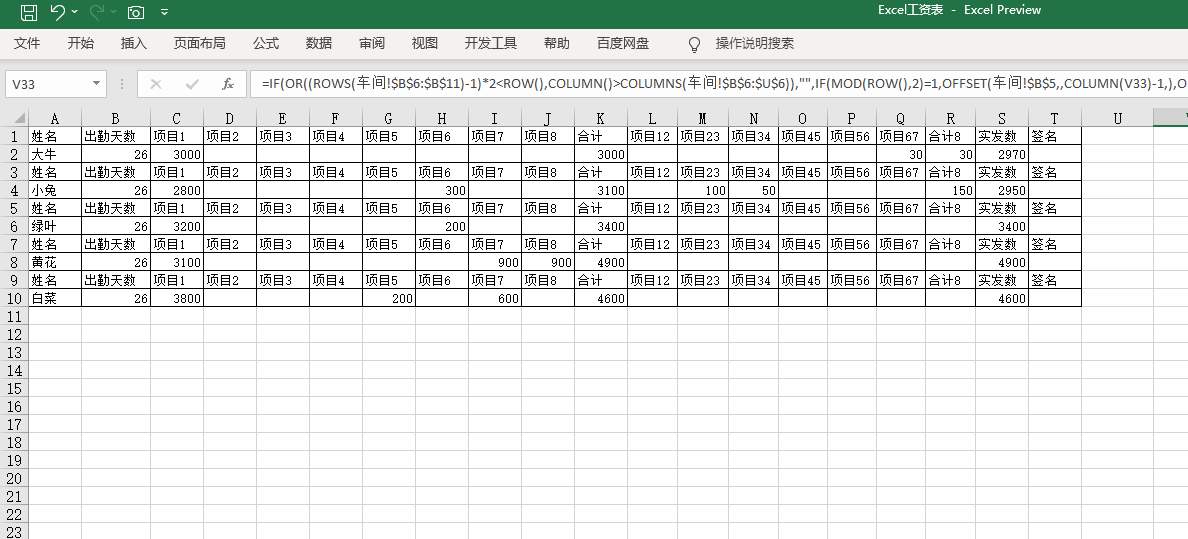Click cell containing 大牛
The width and height of the screenshot is (1188, 539).
point(55,154)
